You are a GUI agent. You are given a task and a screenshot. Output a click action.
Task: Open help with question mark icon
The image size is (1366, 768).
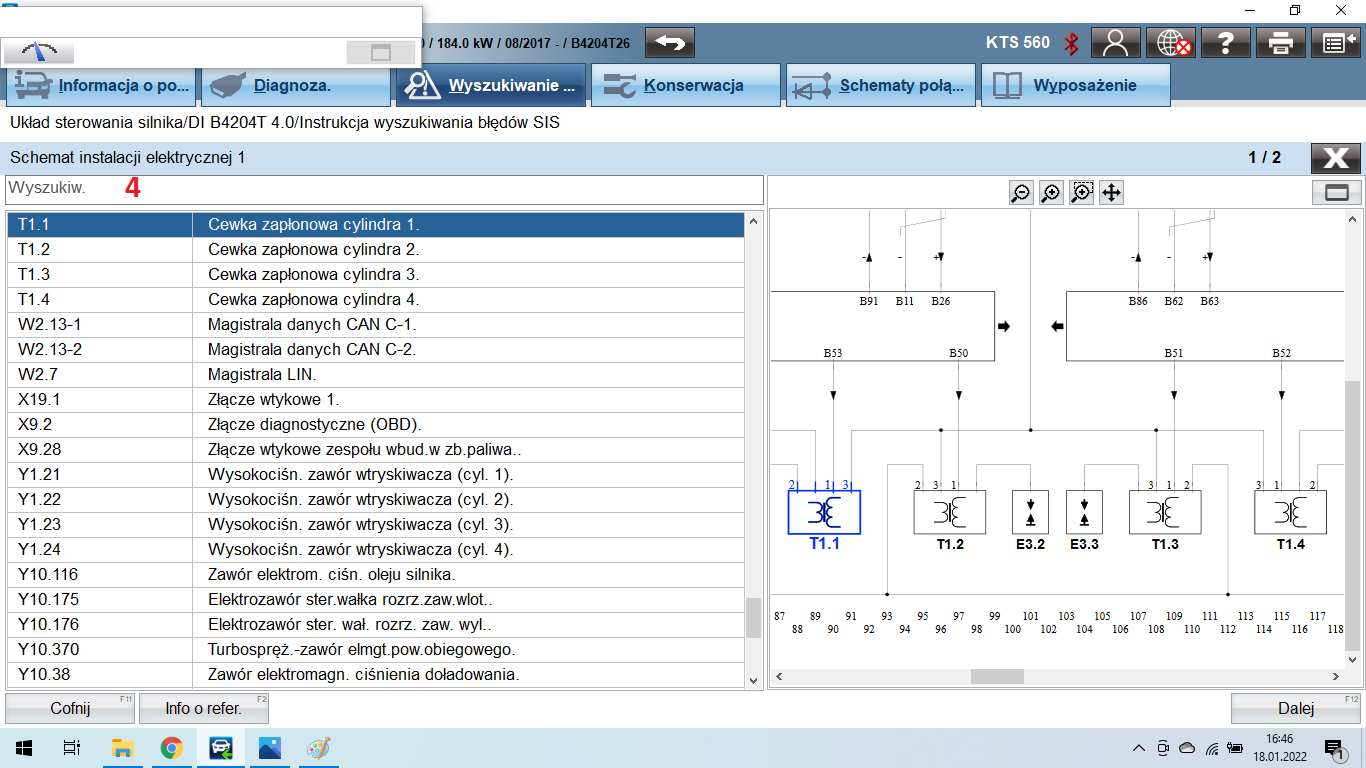(1225, 42)
